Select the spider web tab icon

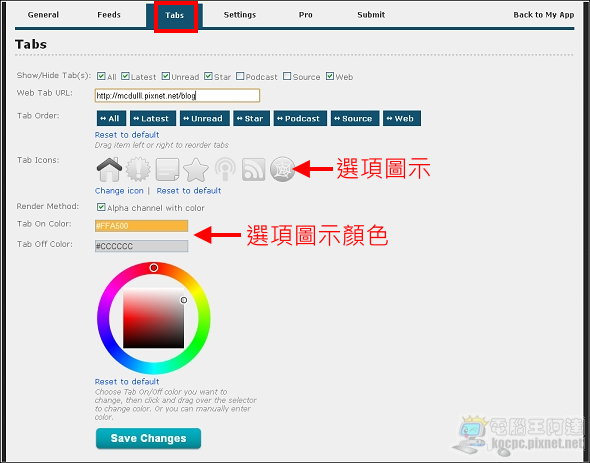(282, 169)
